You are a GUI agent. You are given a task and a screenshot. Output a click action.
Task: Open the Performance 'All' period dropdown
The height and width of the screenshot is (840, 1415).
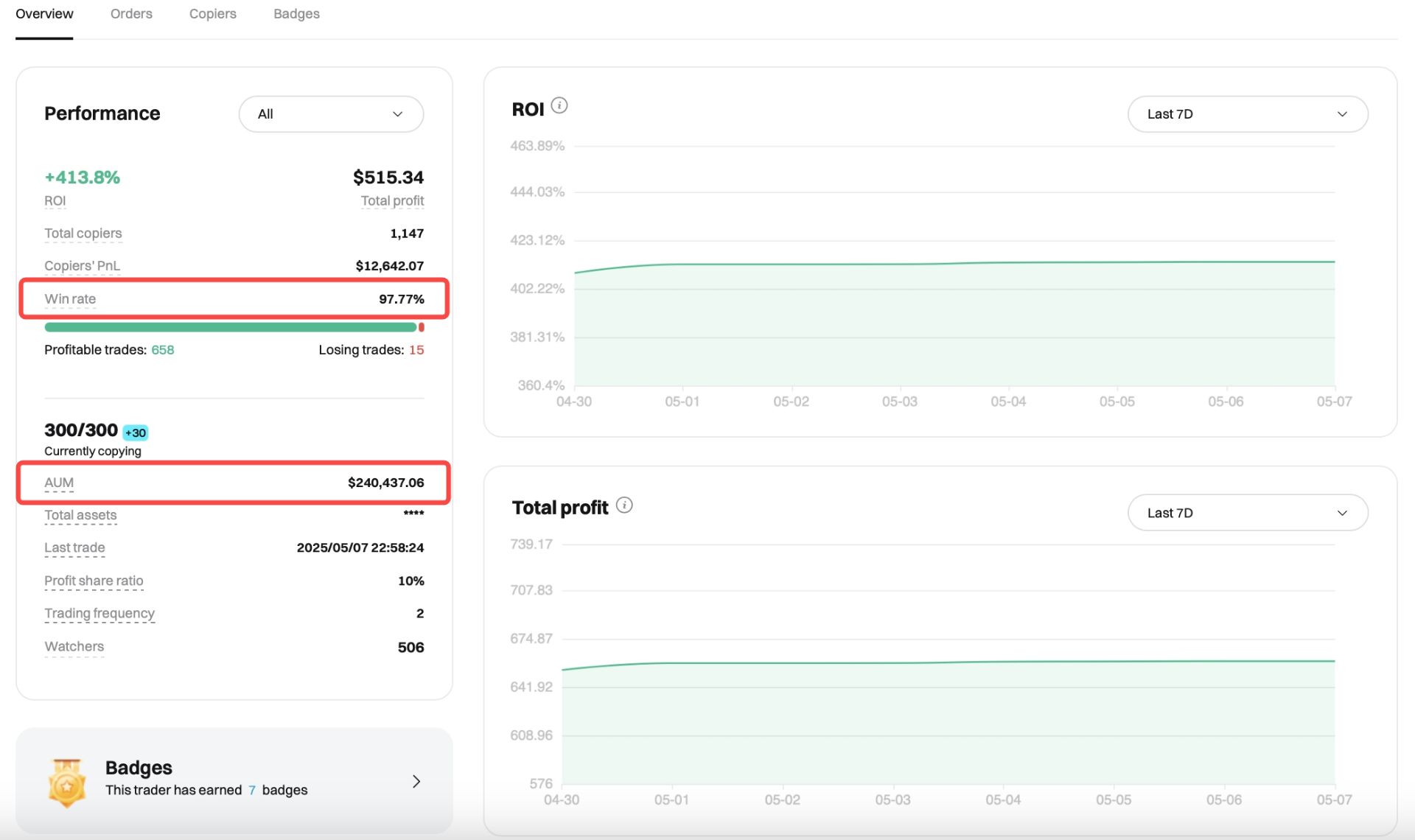(x=331, y=114)
